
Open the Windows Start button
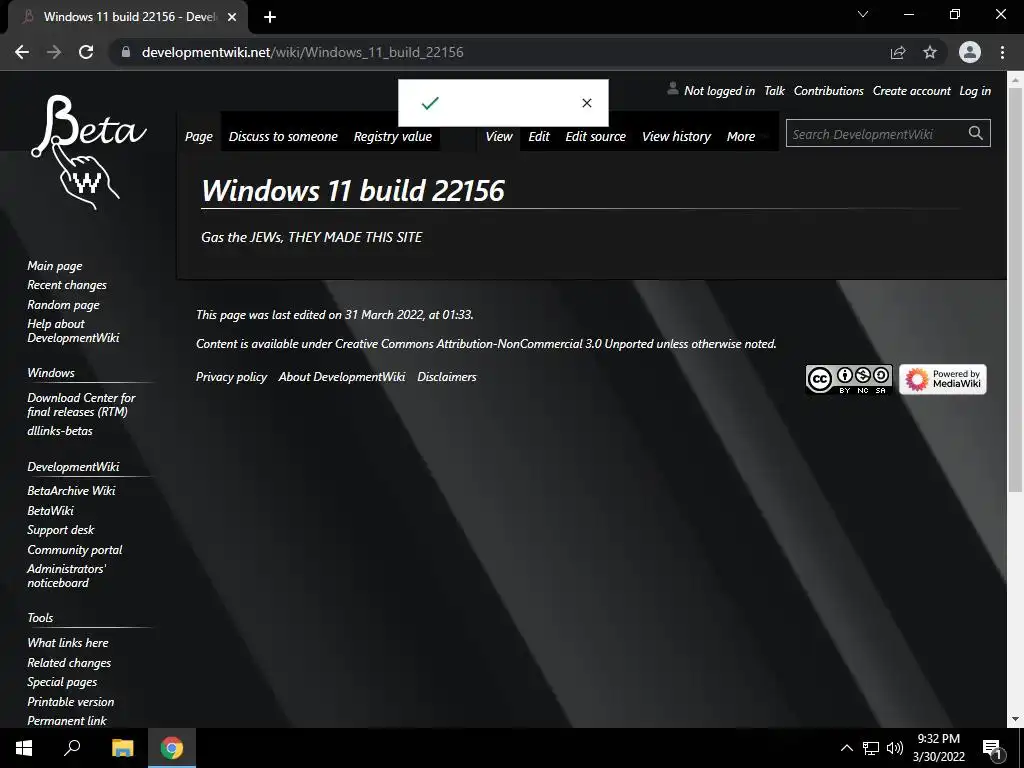pyautogui.click(x=24, y=748)
